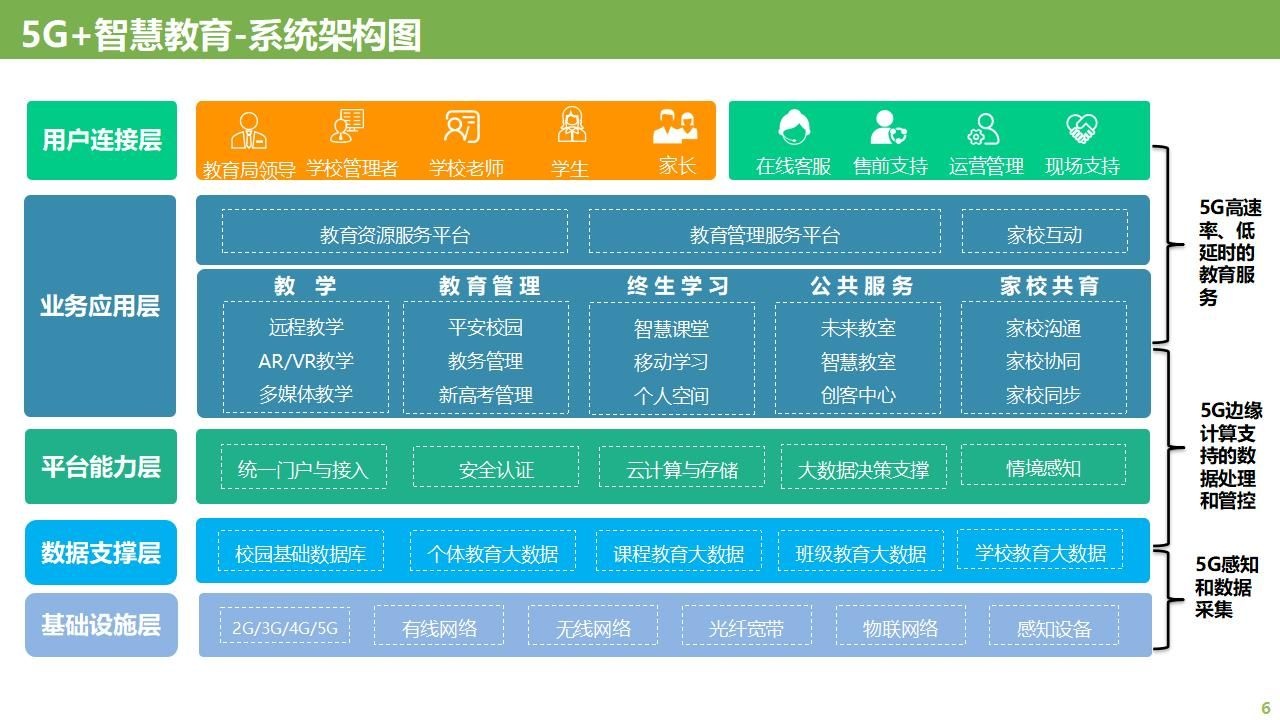This screenshot has width=1280, height=720.
Task: Select the 家校协同 entry
Action: [1044, 362]
